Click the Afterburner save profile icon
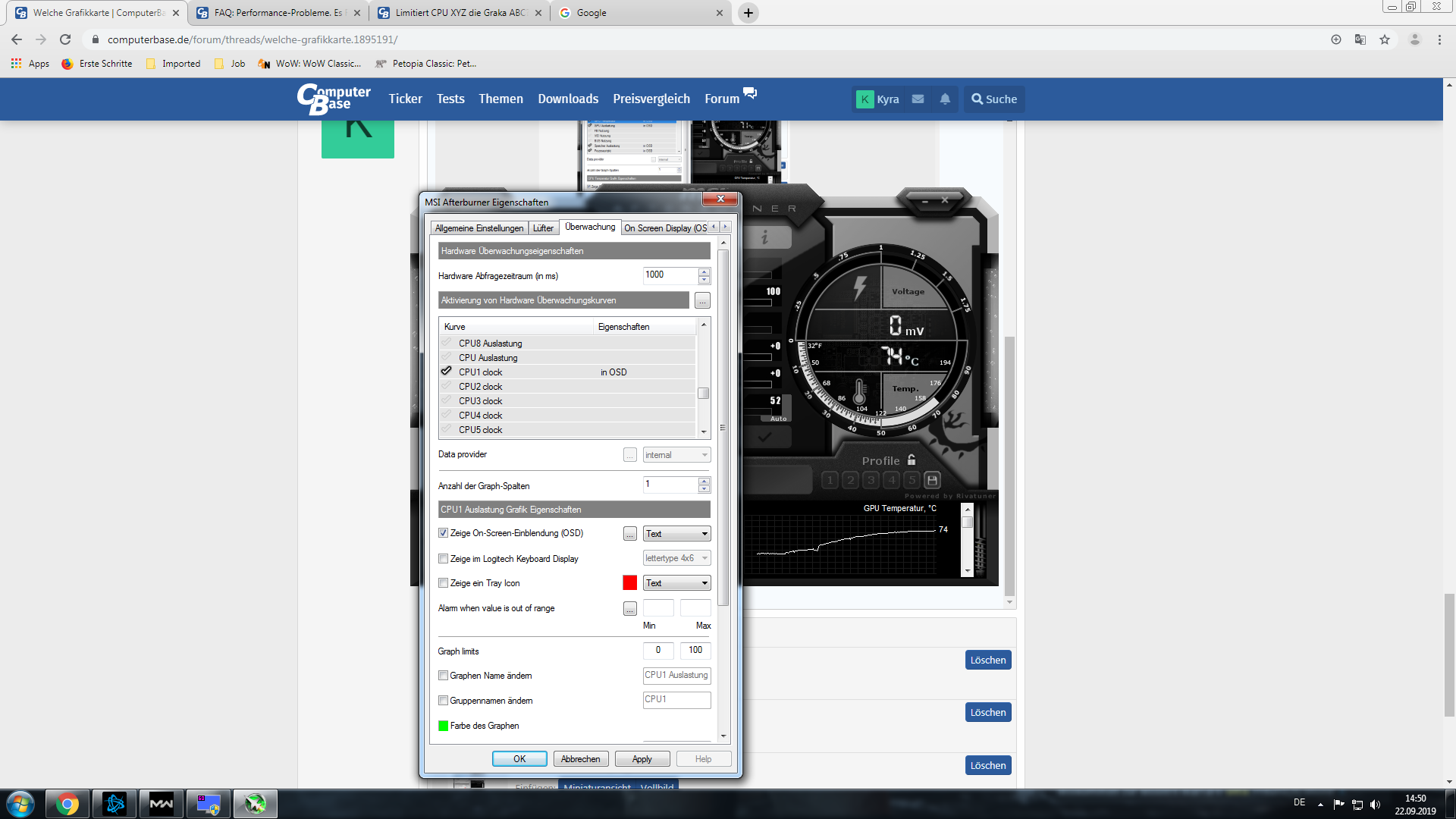The image size is (1456, 819). [x=933, y=480]
